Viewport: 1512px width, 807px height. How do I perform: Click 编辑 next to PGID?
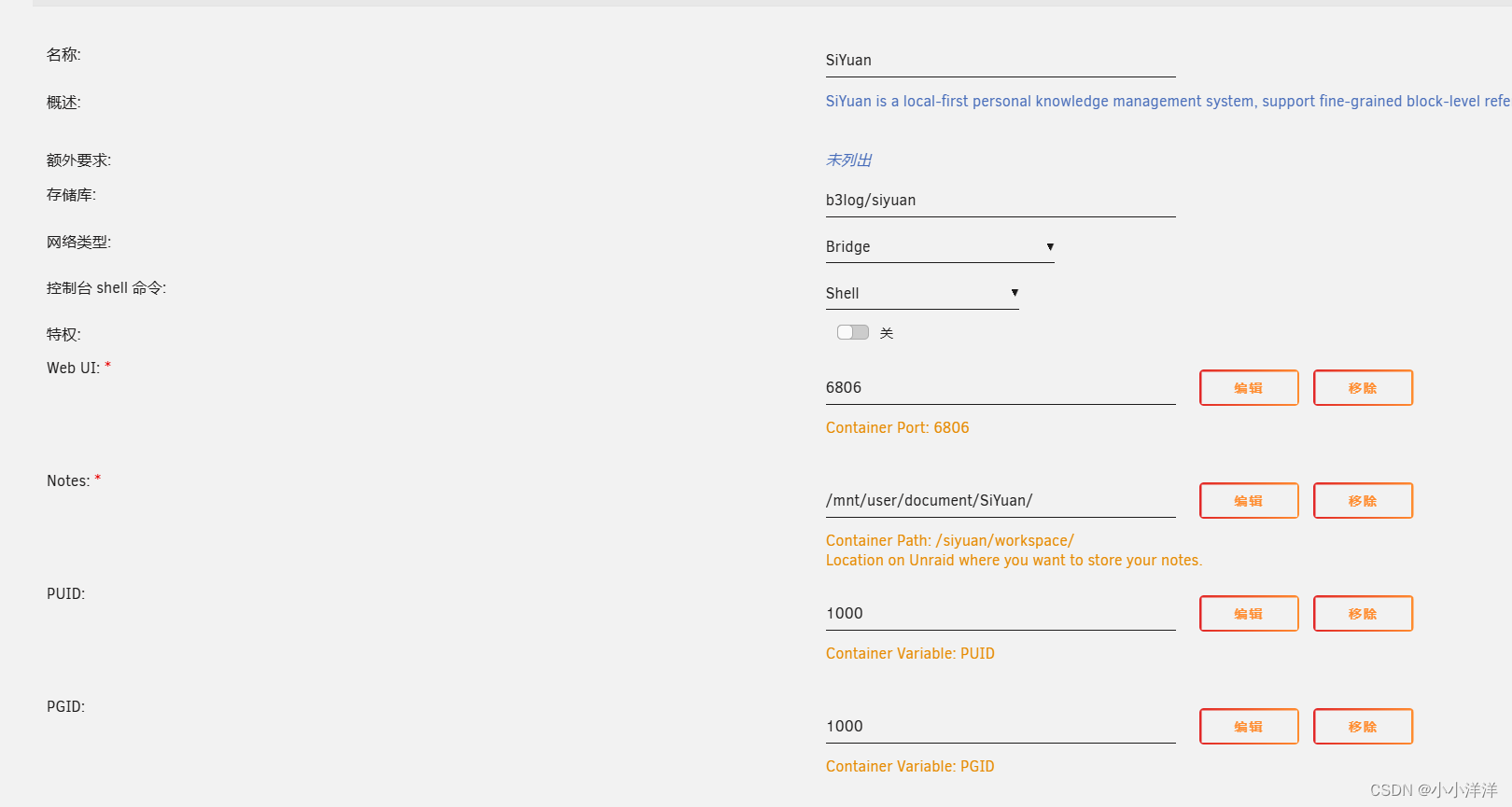pos(1249,726)
